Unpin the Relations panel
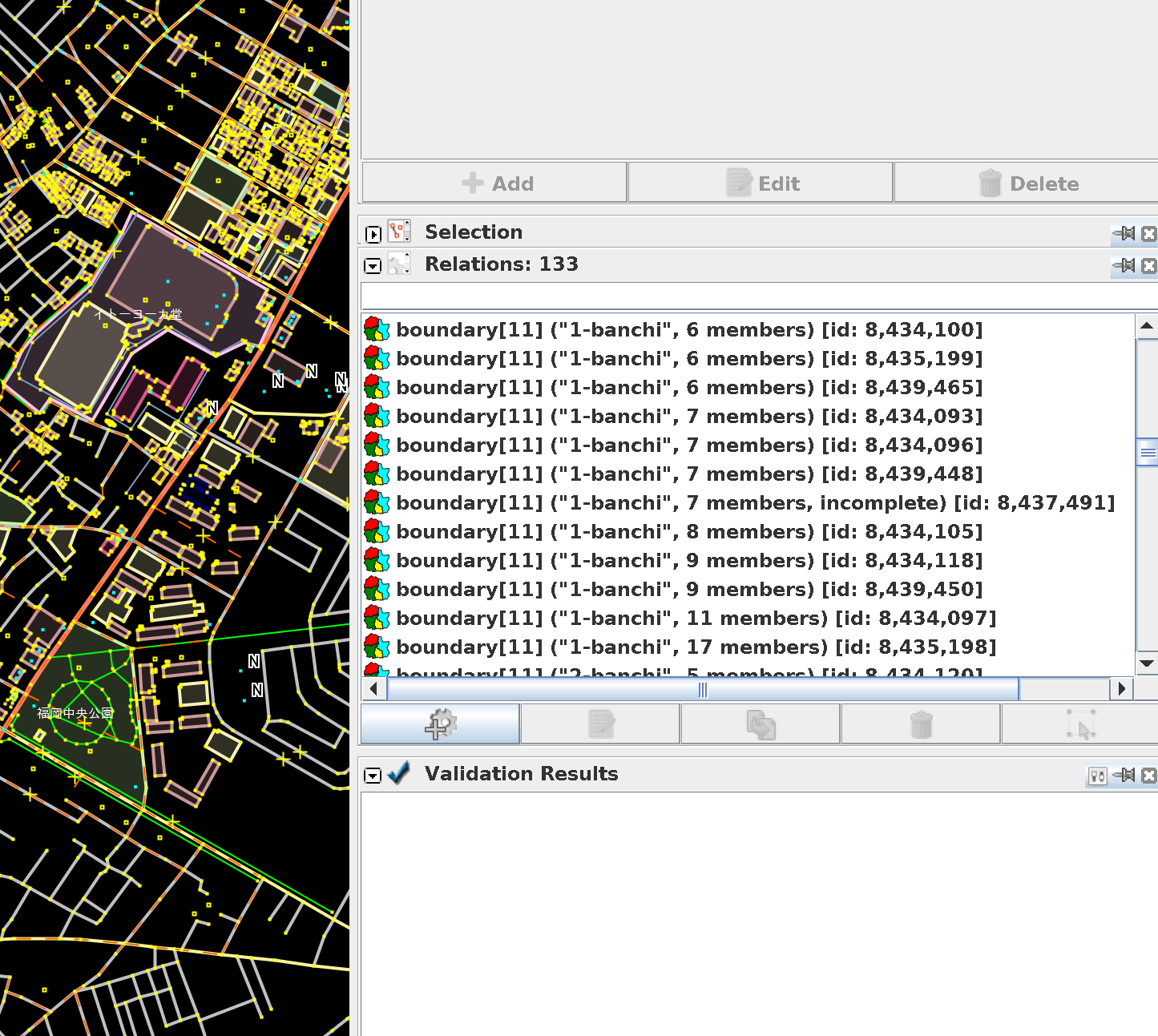Image resolution: width=1158 pixels, height=1036 pixels. [1125, 265]
